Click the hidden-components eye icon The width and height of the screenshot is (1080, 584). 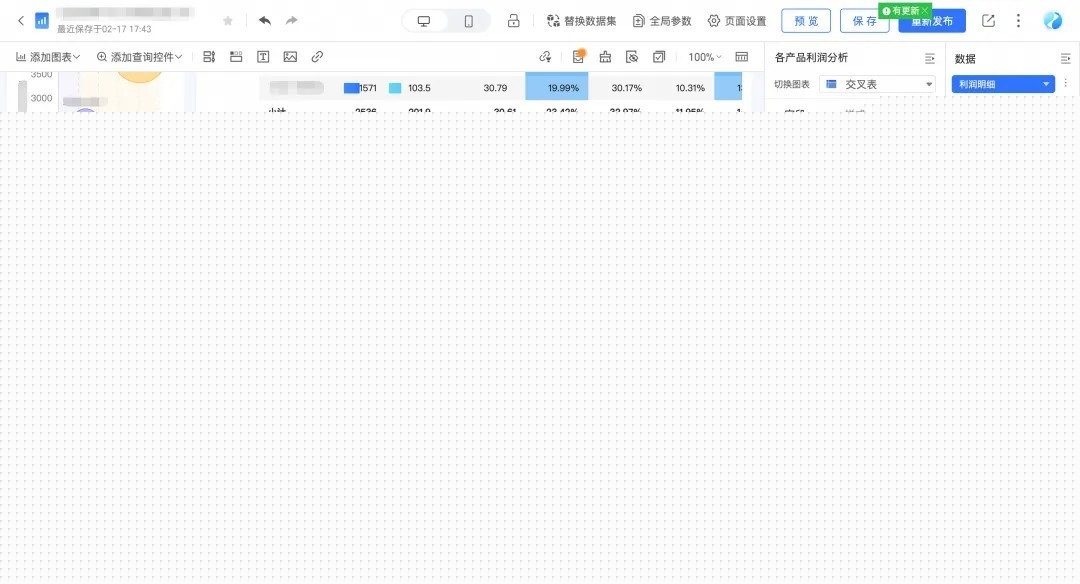coord(632,57)
